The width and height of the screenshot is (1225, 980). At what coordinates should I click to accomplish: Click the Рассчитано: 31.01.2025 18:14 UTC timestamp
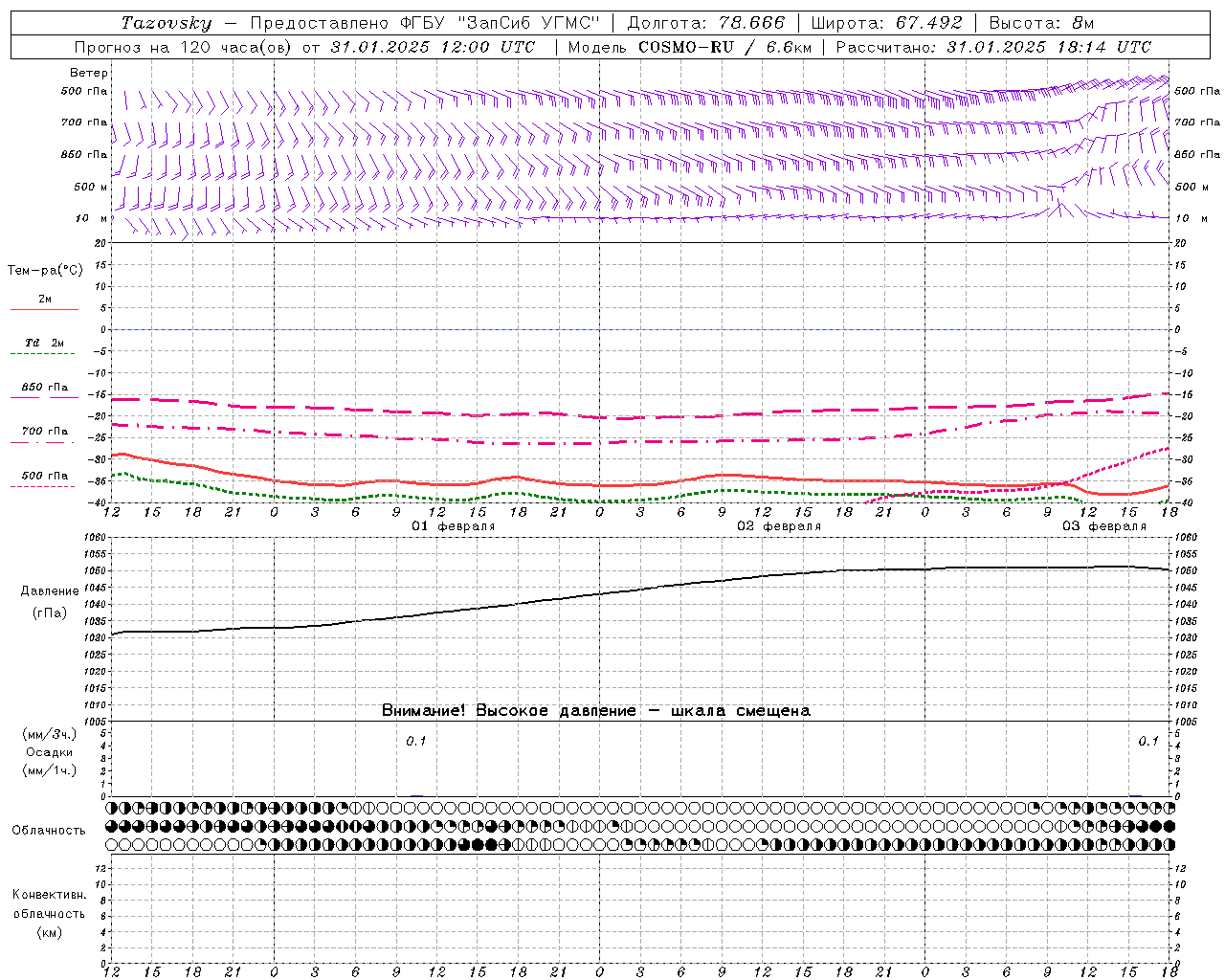point(993,47)
